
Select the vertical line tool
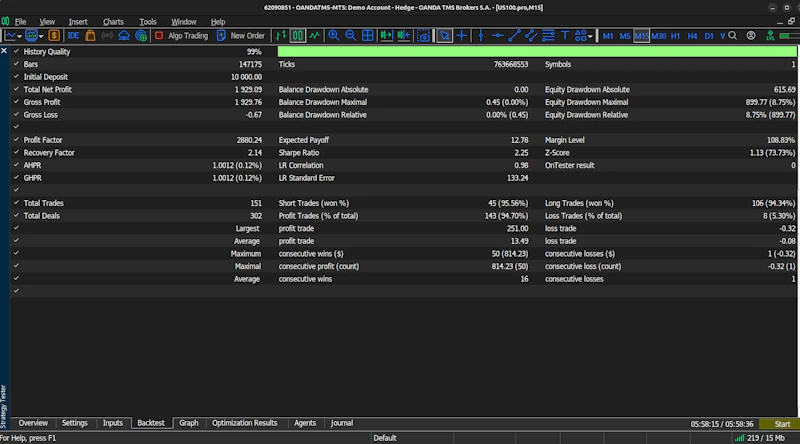[481, 36]
